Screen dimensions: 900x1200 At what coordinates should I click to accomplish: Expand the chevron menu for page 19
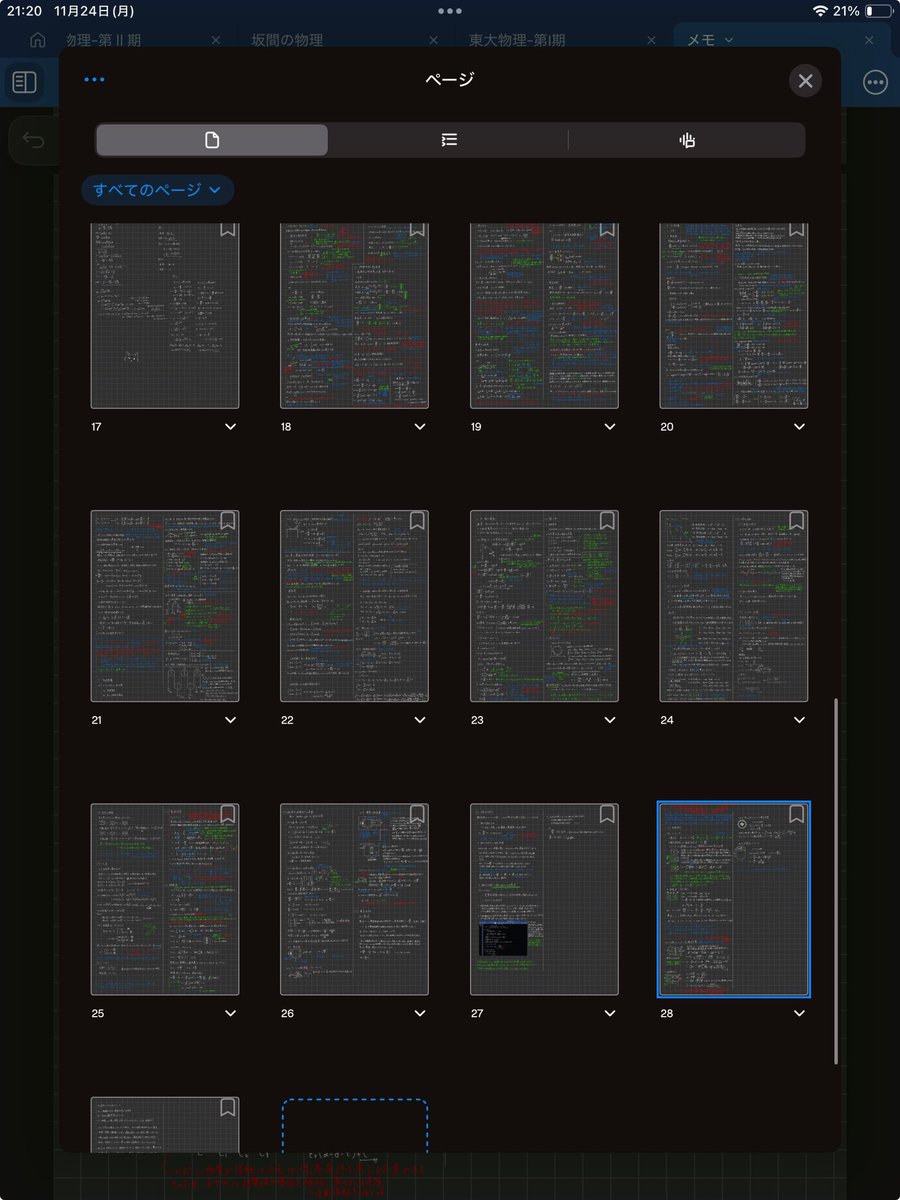(610, 427)
